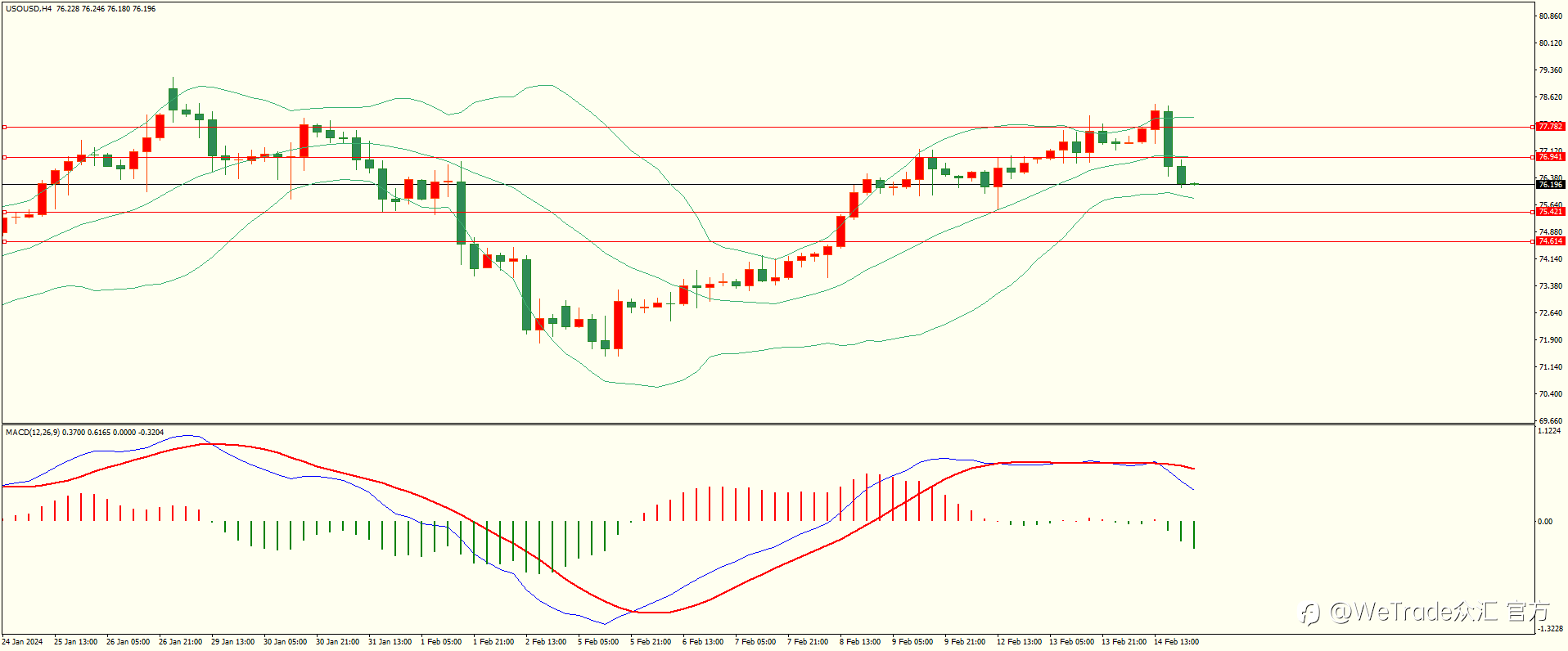This screenshot has width=1568, height=651.
Task: Click the MACD(12,26,9) indicator label
Action: (32, 432)
